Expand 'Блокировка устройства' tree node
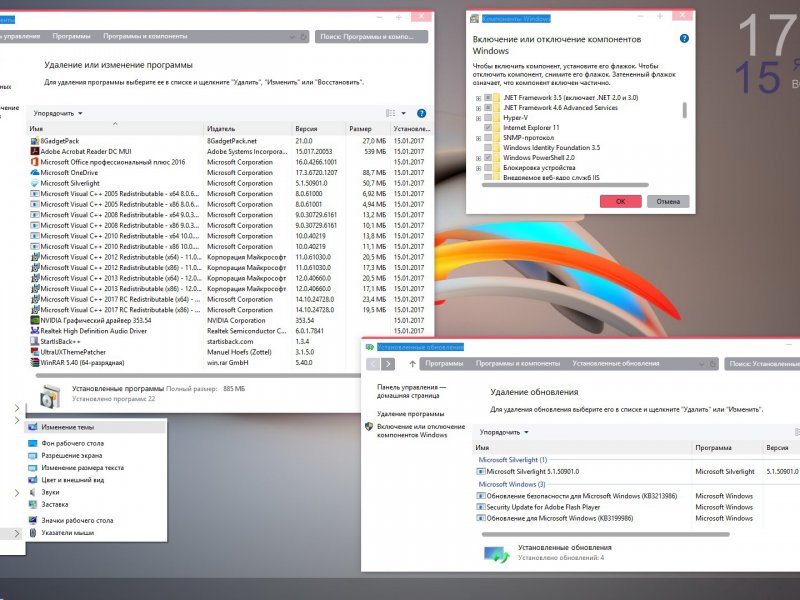This screenshot has height=600, width=800. pyautogui.click(x=479, y=168)
